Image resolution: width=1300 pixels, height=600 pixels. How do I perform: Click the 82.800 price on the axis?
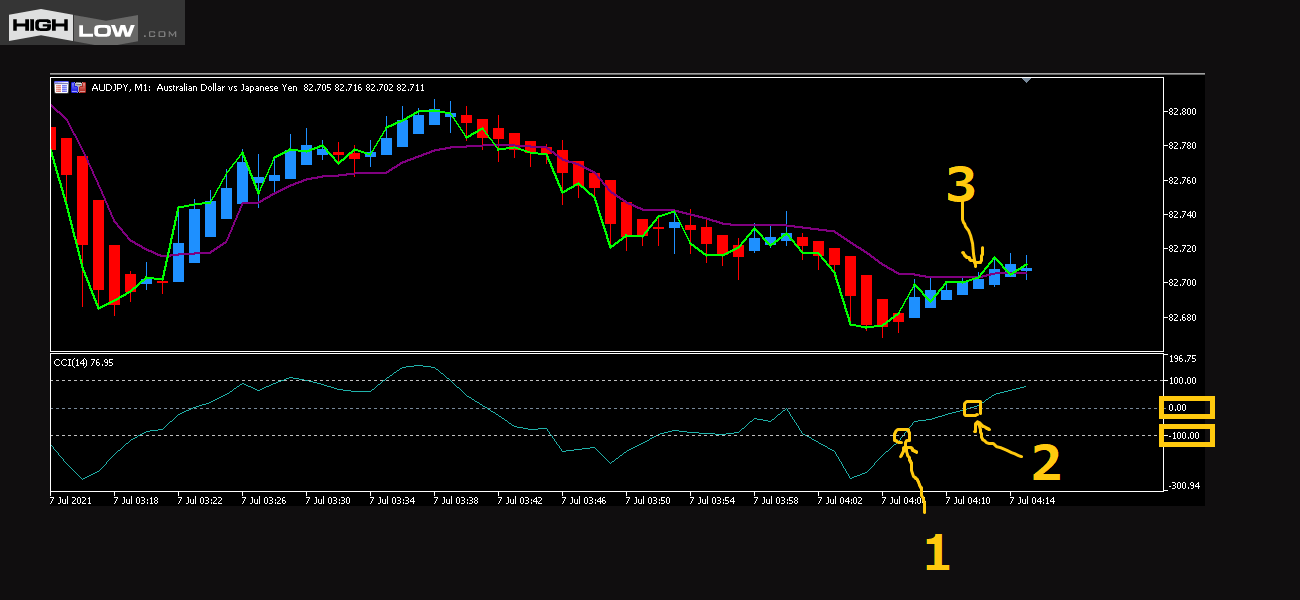click(1181, 112)
